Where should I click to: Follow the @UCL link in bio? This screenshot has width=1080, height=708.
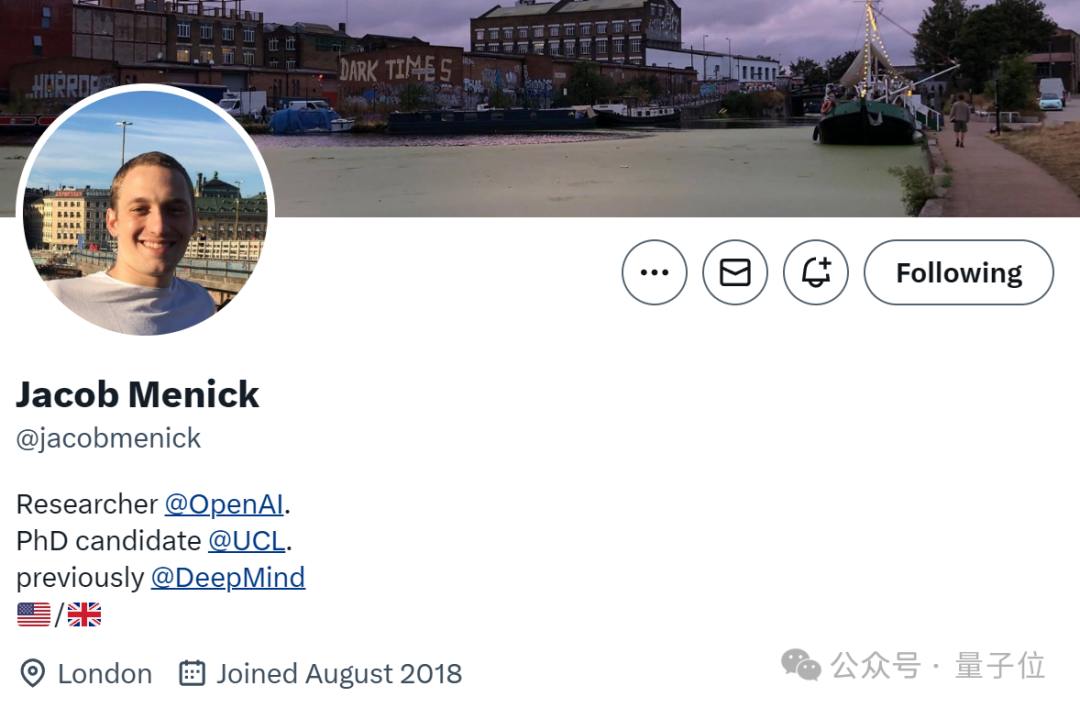coord(246,540)
